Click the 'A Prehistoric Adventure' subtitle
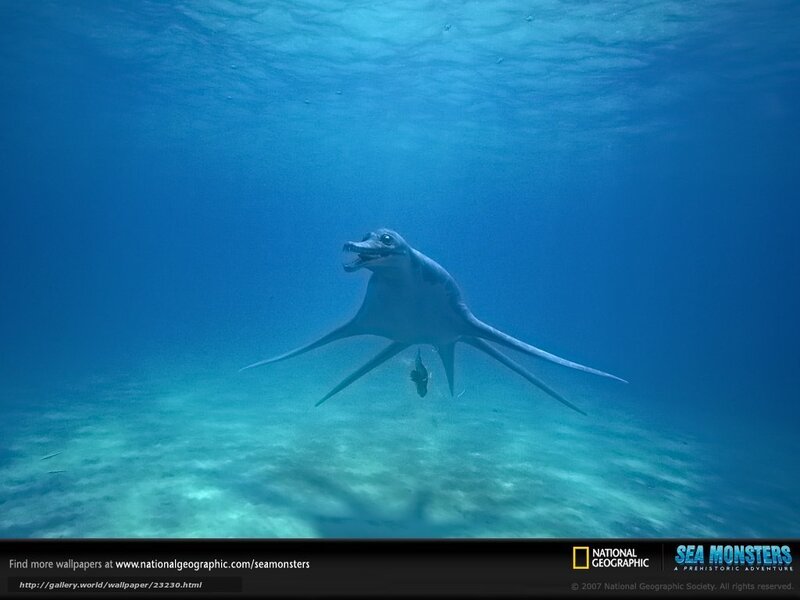This screenshot has width=800, height=600. point(733,568)
